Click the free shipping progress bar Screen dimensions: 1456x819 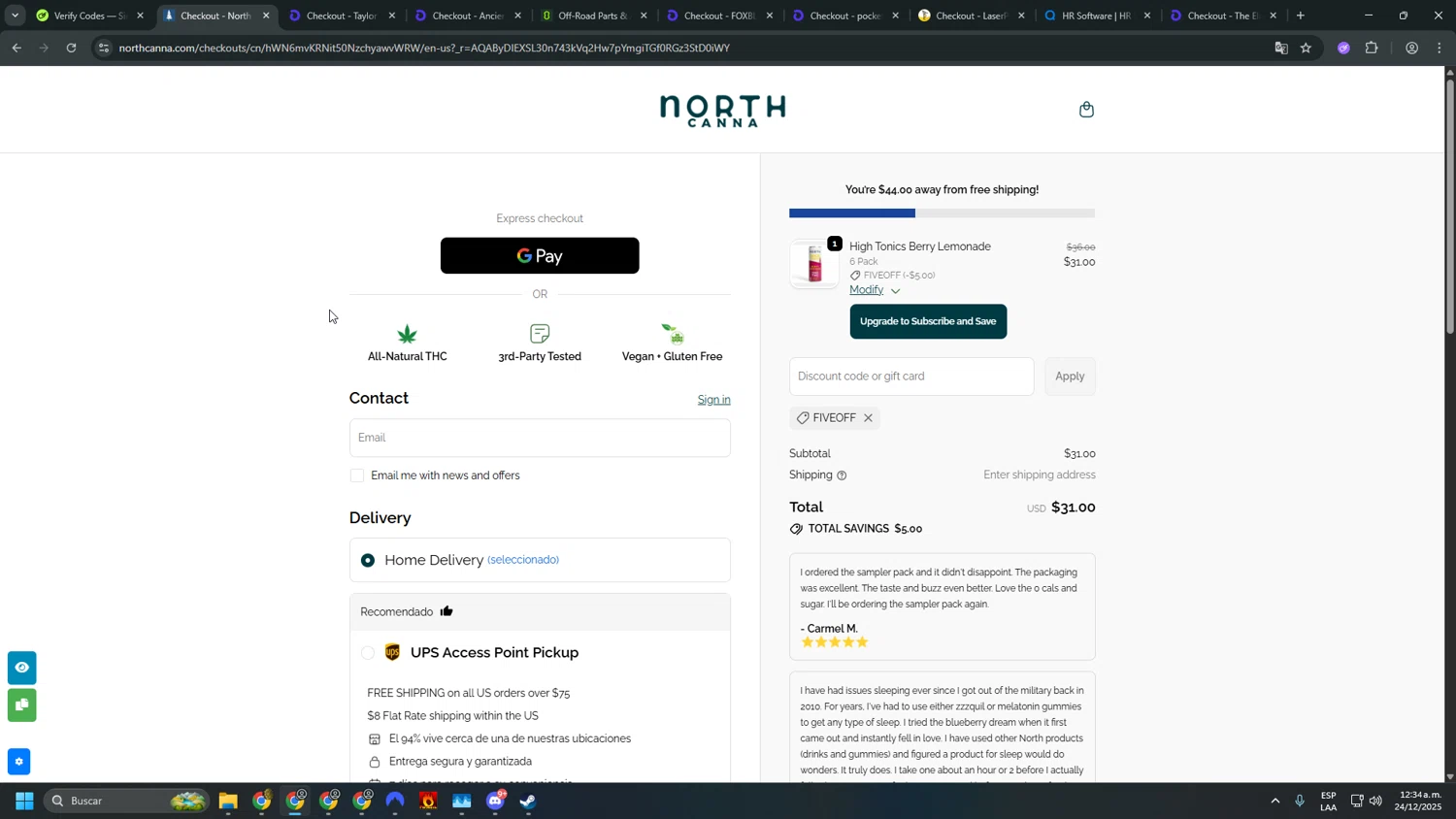(x=942, y=213)
